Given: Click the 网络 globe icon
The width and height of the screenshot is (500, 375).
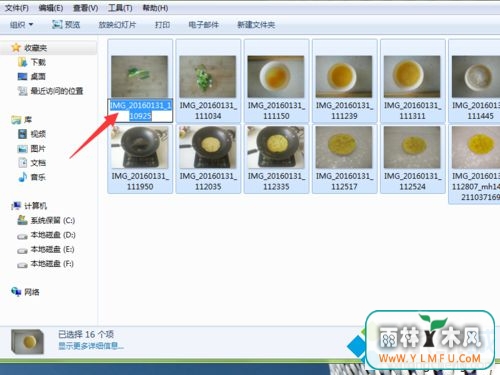Looking at the screenshot, I should click(x=16, y=292).
